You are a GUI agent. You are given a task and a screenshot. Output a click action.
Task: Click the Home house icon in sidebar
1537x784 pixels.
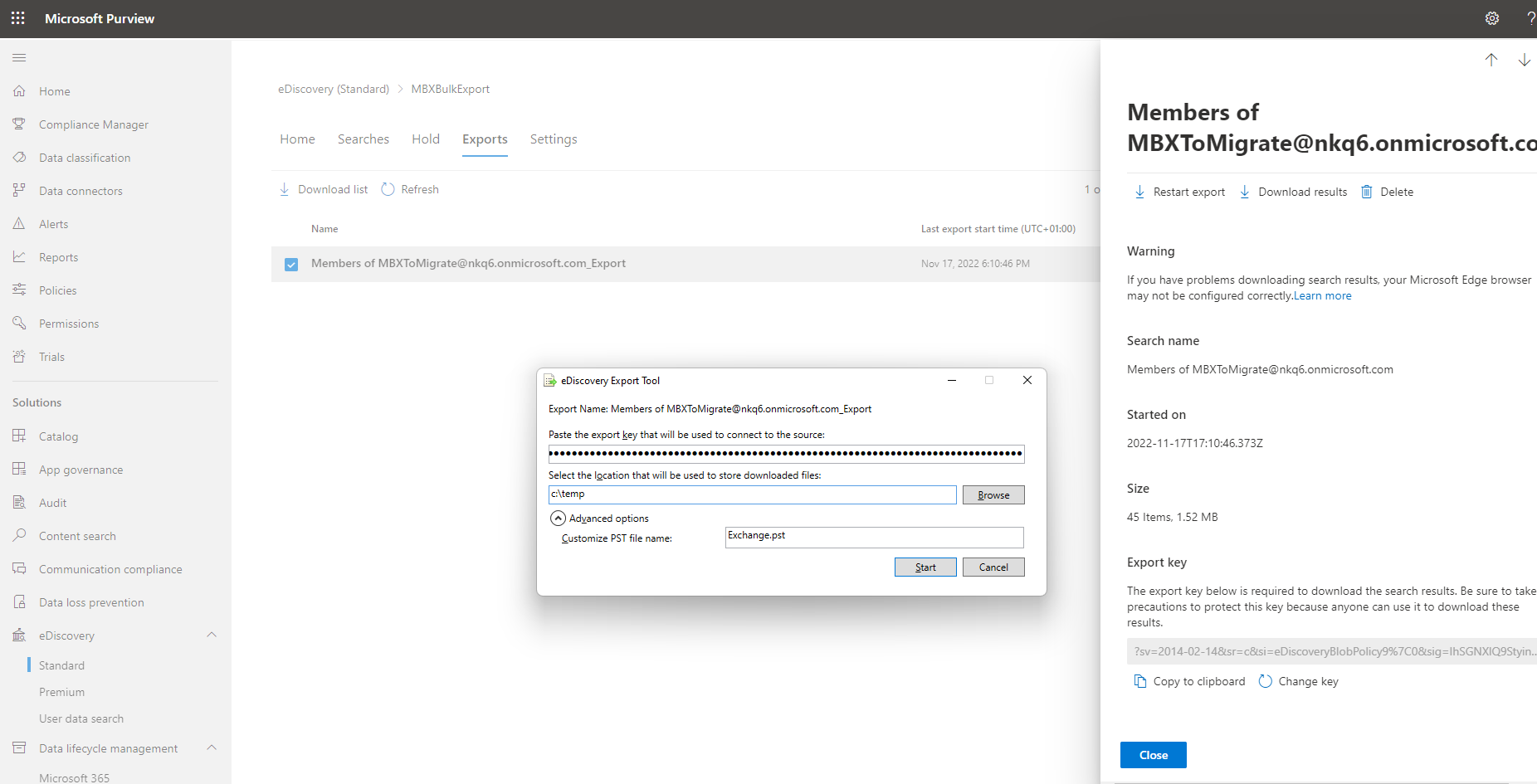click(19, 91)
